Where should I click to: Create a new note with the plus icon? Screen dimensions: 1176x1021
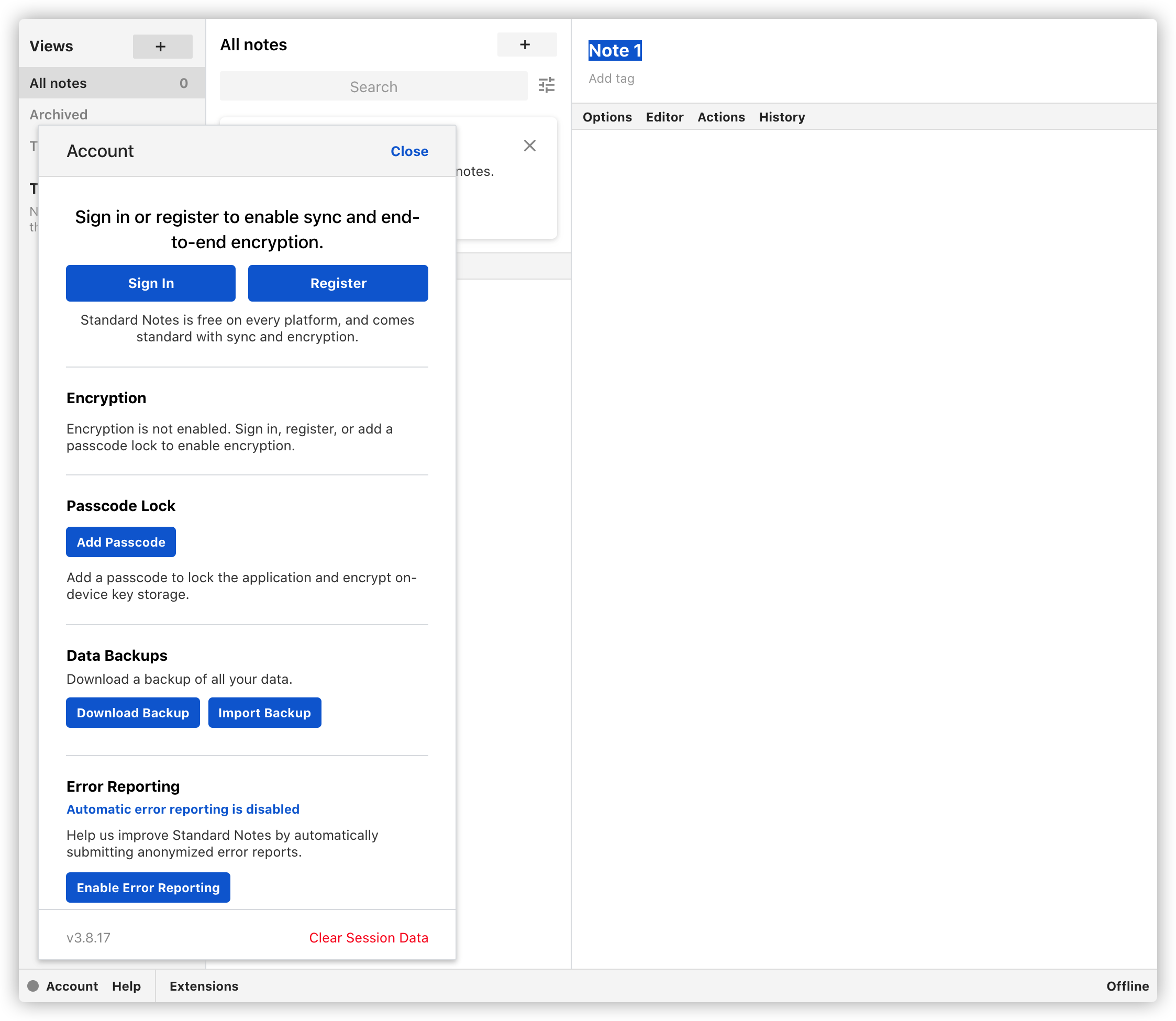(526, 45)
